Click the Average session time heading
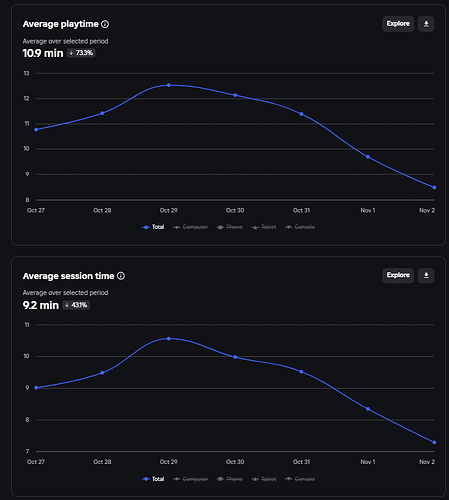Viewport: 449px width, 500px height. coord(69,276)
